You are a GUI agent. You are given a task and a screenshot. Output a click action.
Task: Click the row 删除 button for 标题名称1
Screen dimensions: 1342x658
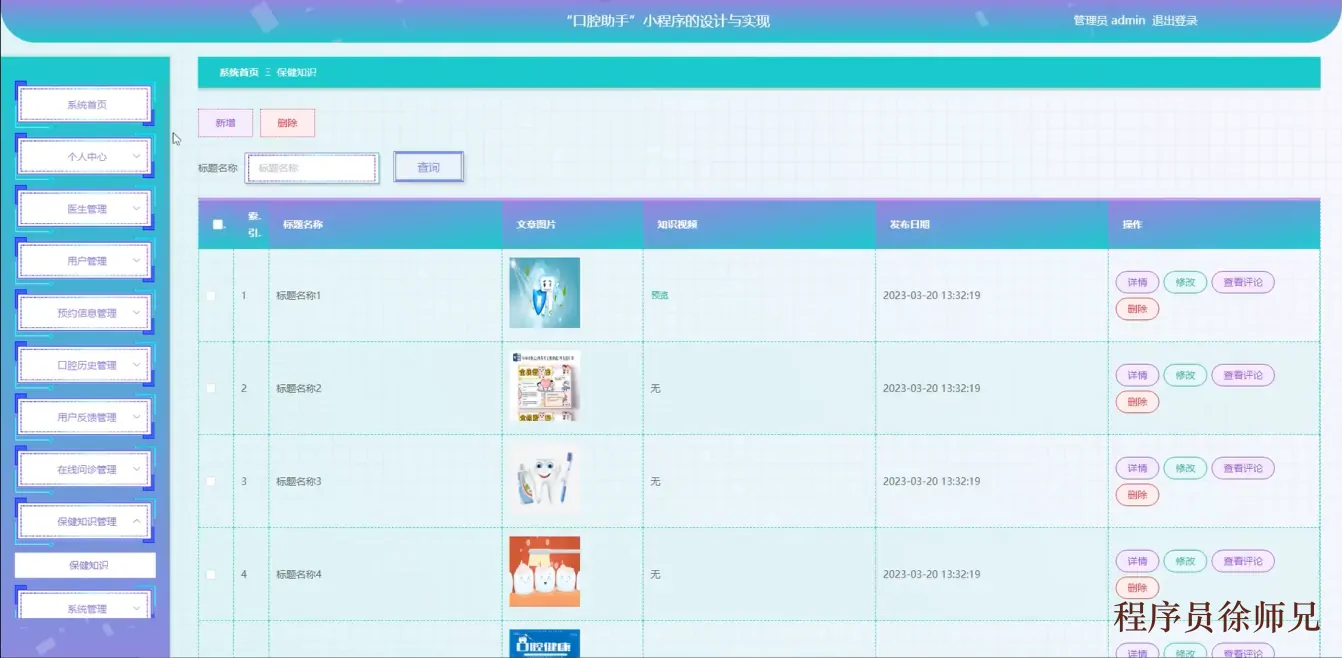tap(1138, 309)
